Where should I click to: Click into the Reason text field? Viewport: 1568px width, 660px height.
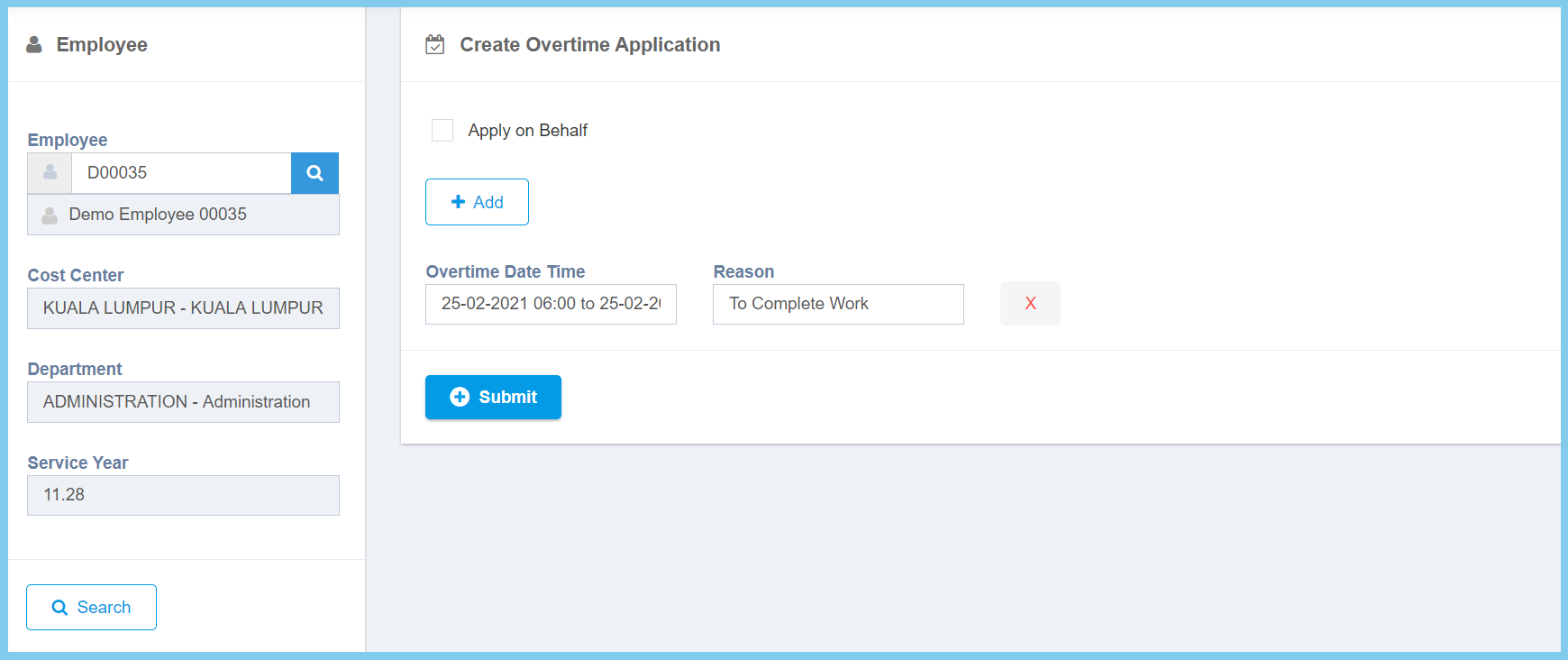tap(838, 304)
